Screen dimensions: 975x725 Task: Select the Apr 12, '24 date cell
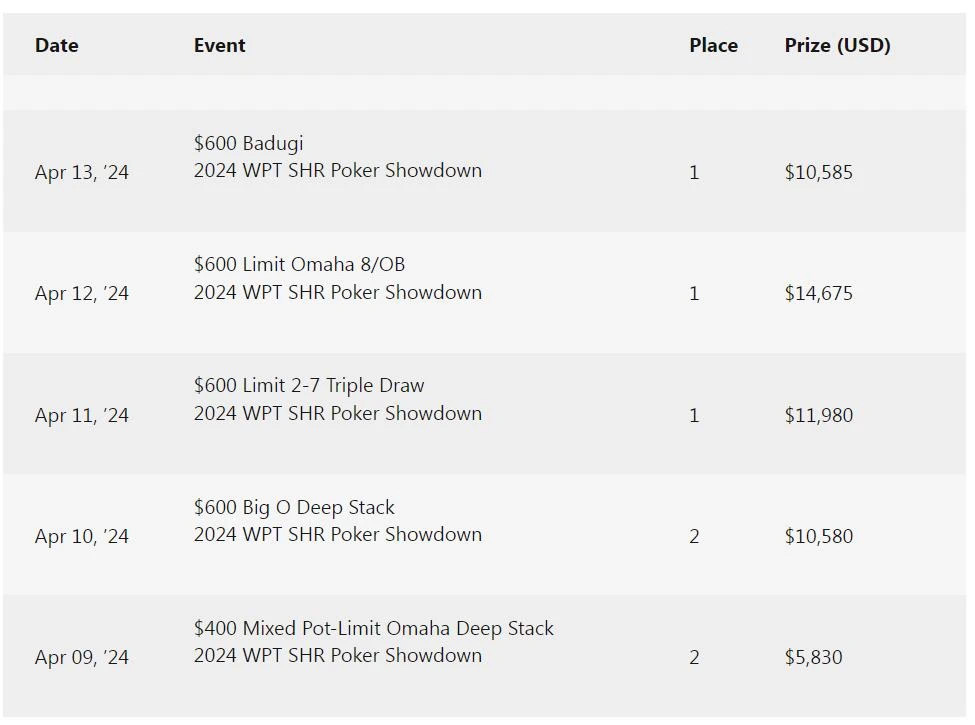(x=82, y=294)
